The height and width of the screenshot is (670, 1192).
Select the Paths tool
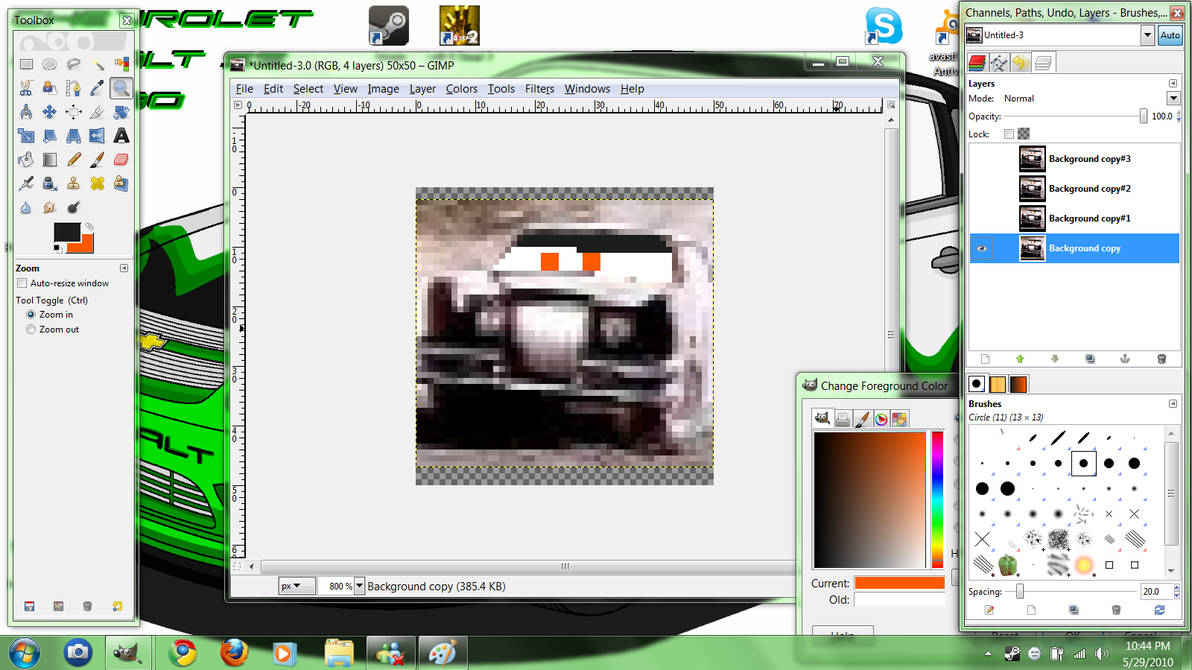coord(73,88)
